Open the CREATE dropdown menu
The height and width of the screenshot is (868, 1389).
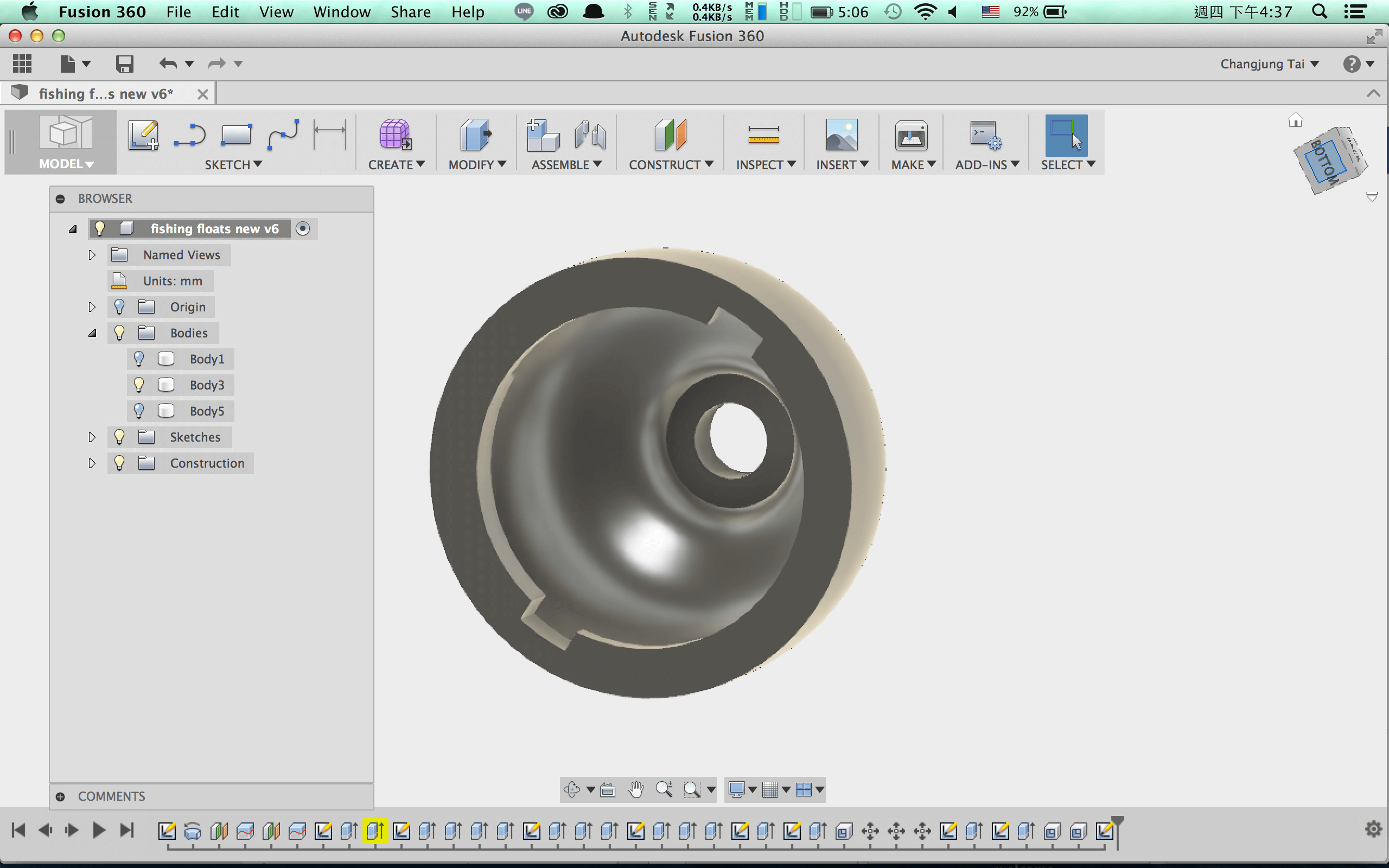(397, 165)
